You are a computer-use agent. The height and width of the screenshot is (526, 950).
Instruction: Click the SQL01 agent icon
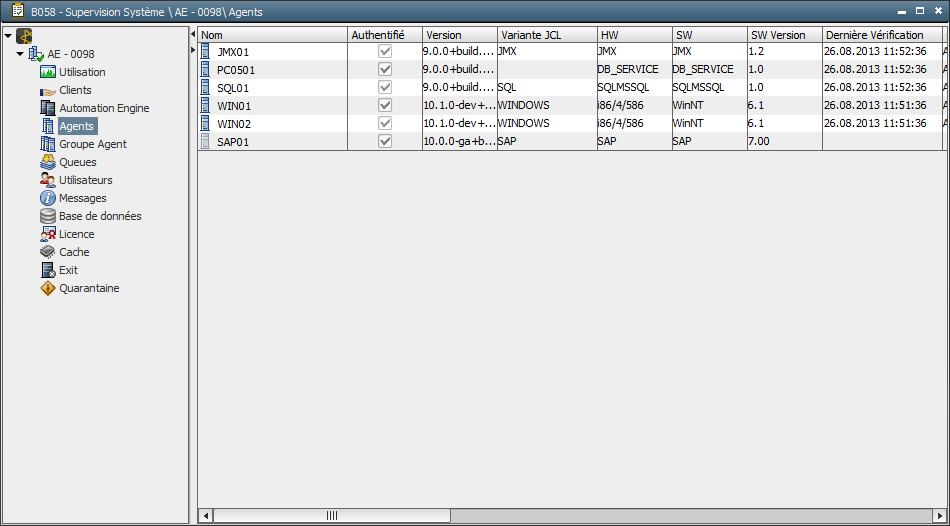click(204, 88)
